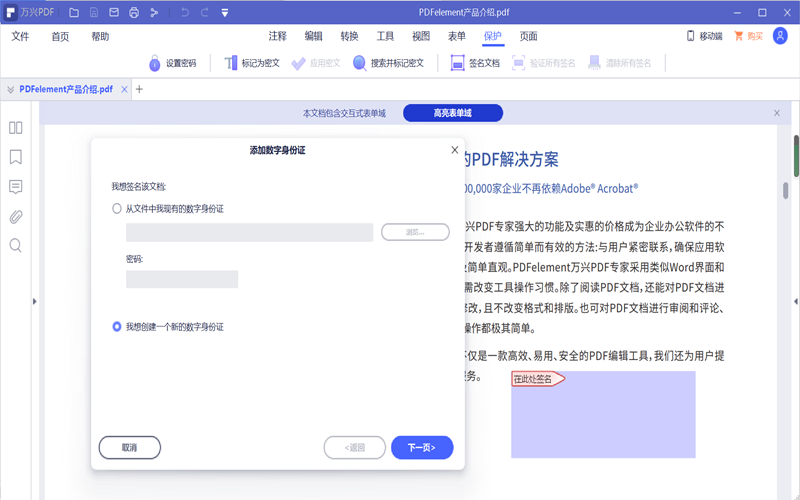Switch to the 表单 menu tab
Viewport: 800px width, 500px height.
[x=456, y=36]
